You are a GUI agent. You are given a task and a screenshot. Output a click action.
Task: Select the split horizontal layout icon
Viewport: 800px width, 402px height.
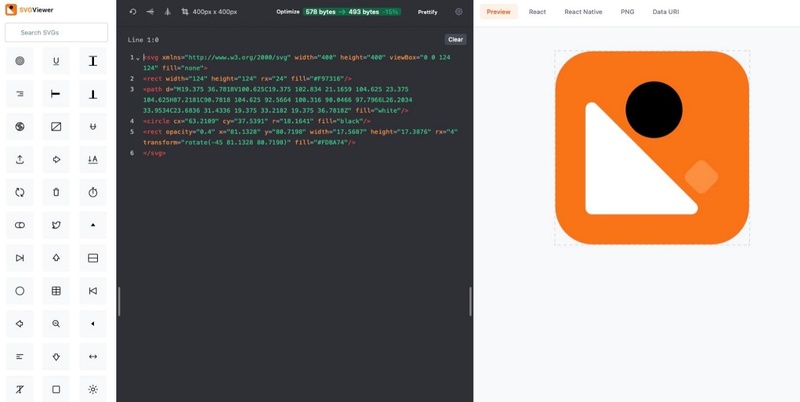point(93,258)
